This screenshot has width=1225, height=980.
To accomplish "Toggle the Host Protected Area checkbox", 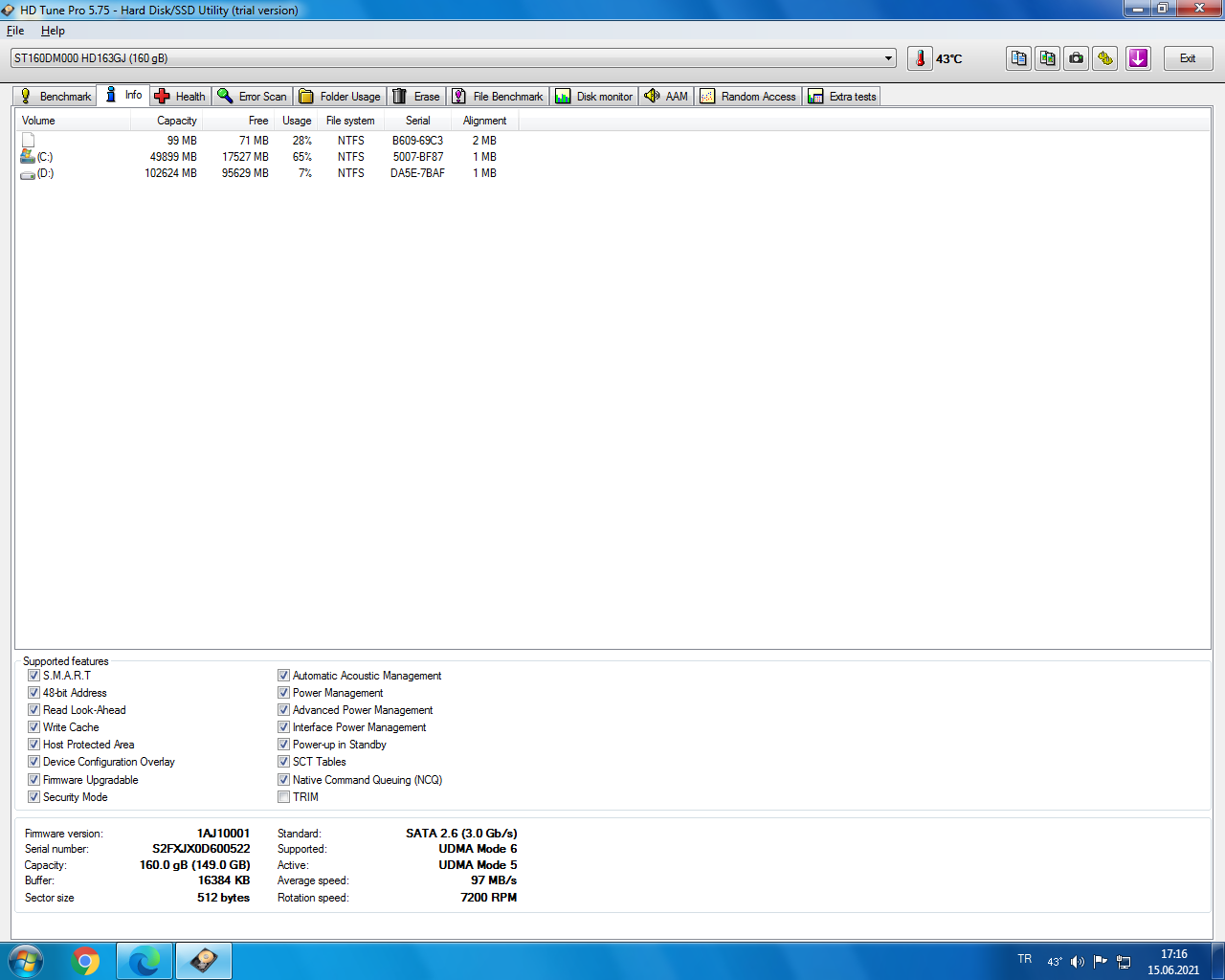I will pos(33,745).
